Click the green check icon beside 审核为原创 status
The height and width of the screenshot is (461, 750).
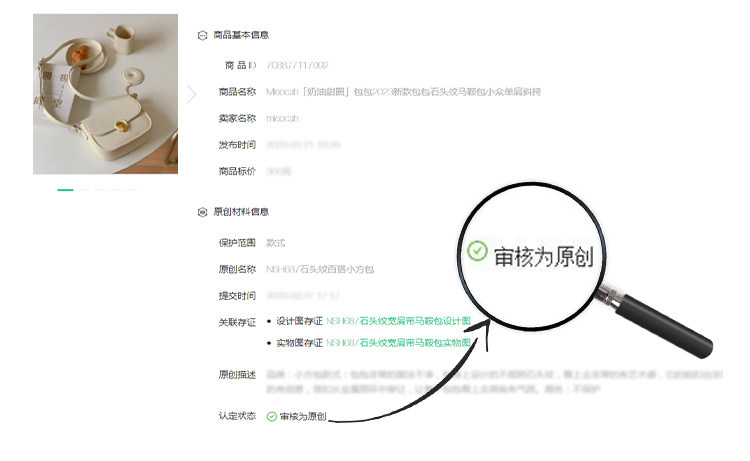coord(272,417)
